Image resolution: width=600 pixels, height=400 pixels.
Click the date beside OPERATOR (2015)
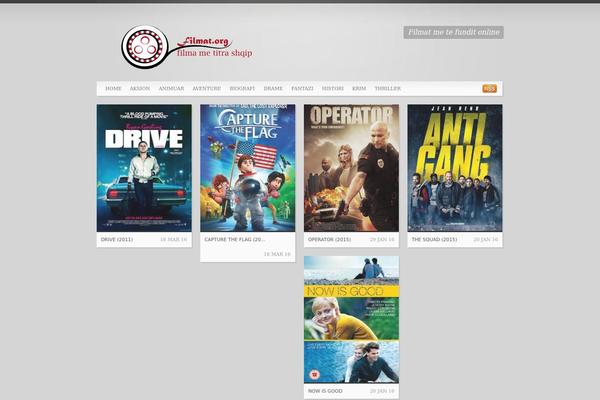(382, 239)
